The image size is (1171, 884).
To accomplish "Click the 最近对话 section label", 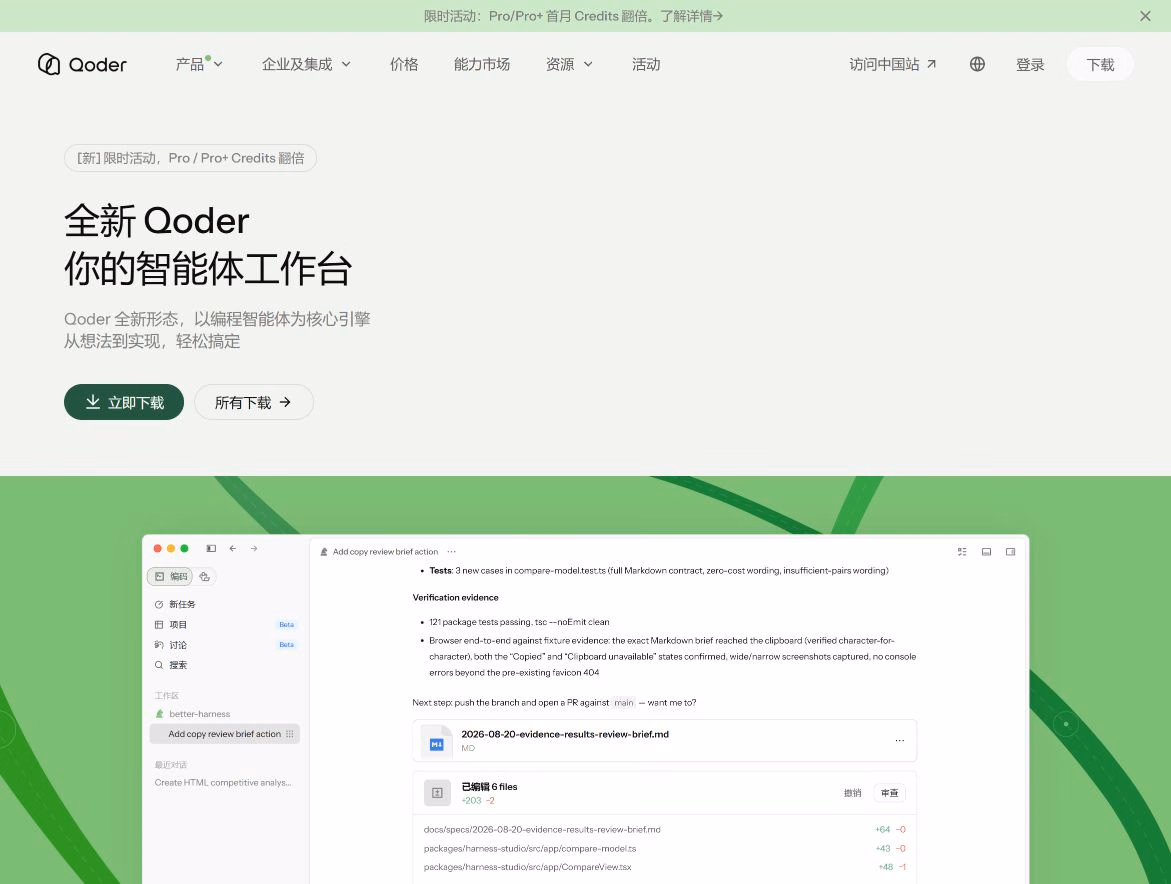I will [x=171, y=765].
